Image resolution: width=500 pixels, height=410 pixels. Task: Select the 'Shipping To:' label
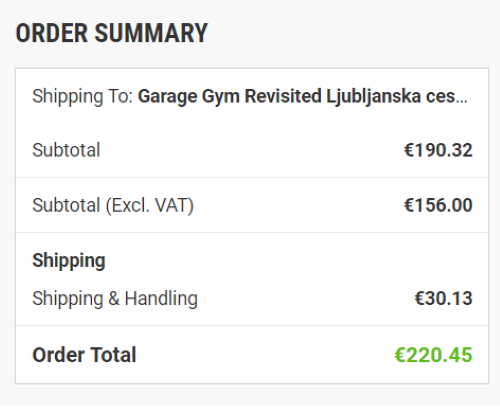tap(83, 97)
